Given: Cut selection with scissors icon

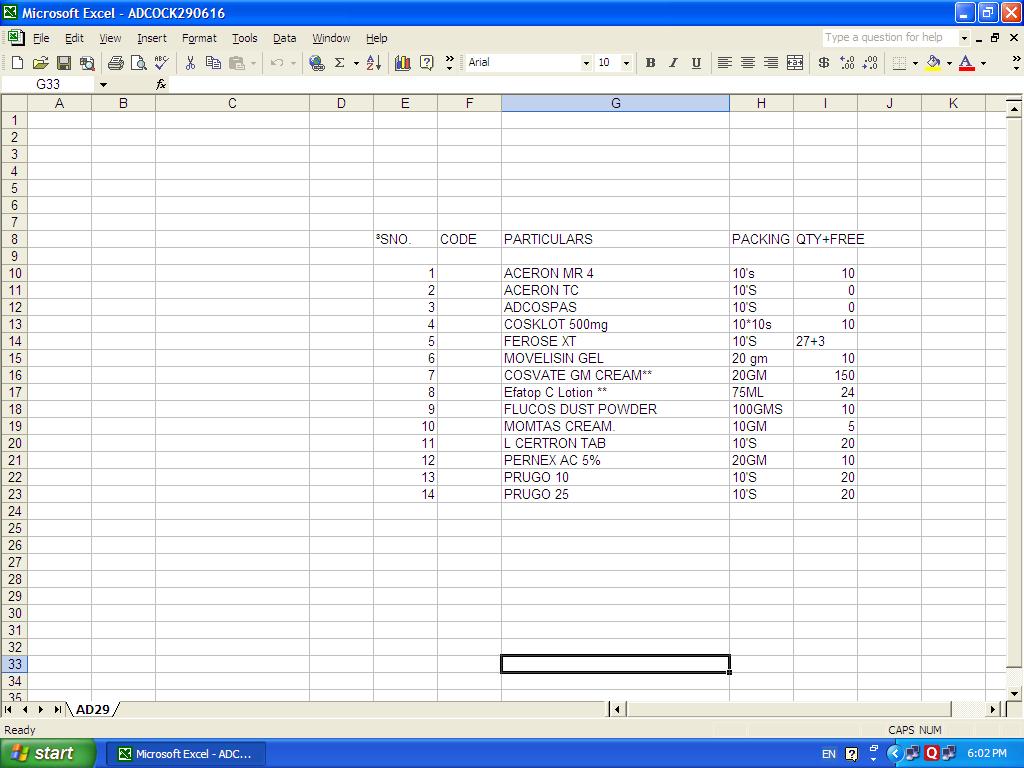Looking at the screenshot, I should (x=190, y=63).
